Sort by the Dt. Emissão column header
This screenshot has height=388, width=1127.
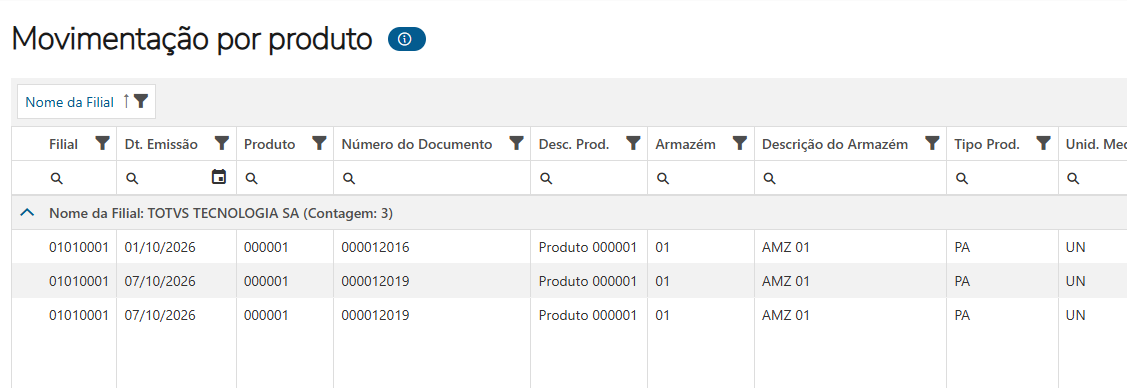click(x=161, y=144)
